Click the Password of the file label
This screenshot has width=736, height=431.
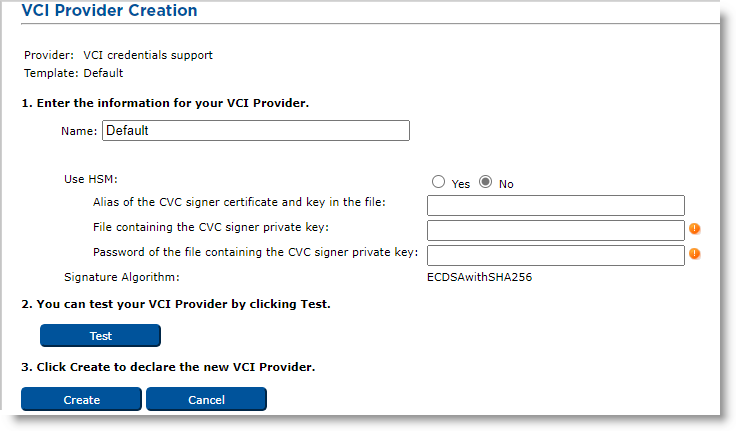coord(255,252)
